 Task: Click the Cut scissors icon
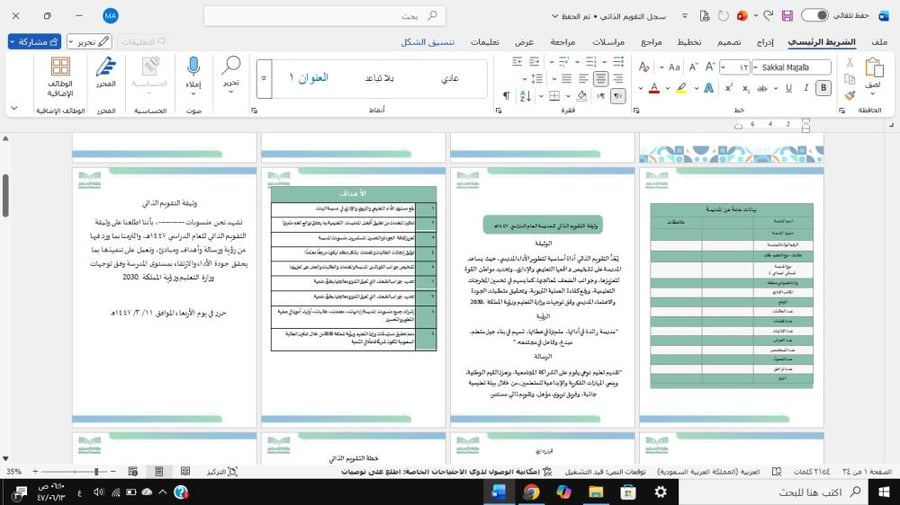coord(849,63)
